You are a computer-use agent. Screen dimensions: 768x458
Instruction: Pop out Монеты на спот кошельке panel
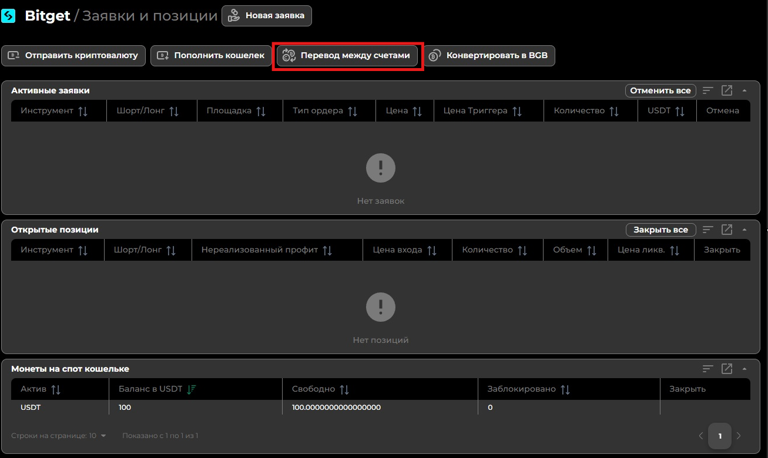pyautogui.click(x=727, y=369)
